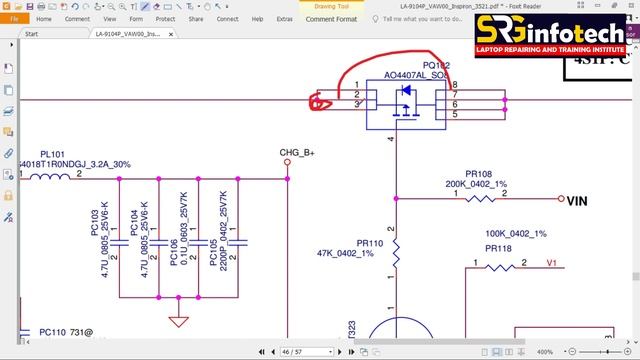The image size is (640, 360).
Task: Open the Connect ribbon tab
Action: (x=227, y=19)
